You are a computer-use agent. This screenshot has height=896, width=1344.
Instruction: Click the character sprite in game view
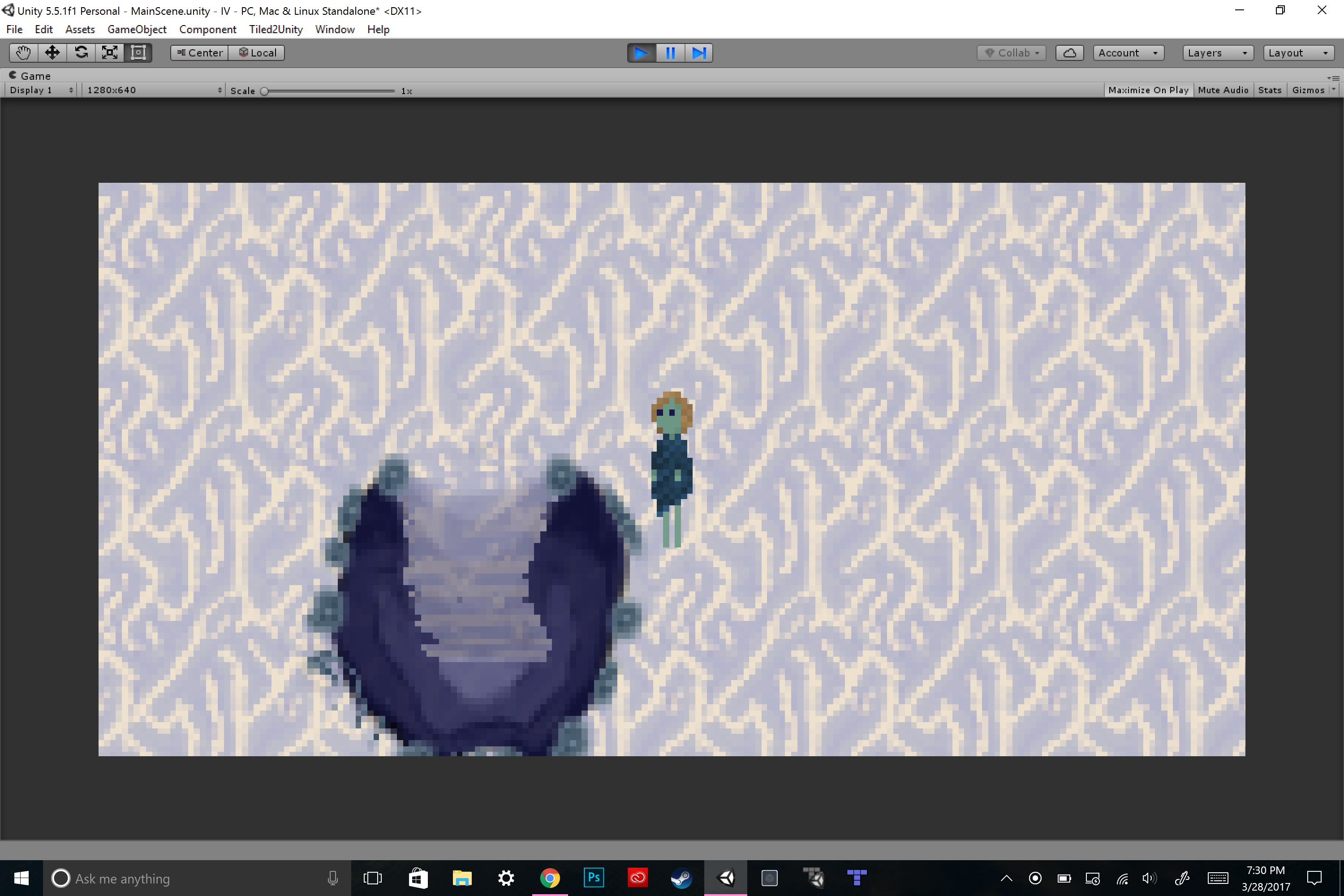(672, 470)
